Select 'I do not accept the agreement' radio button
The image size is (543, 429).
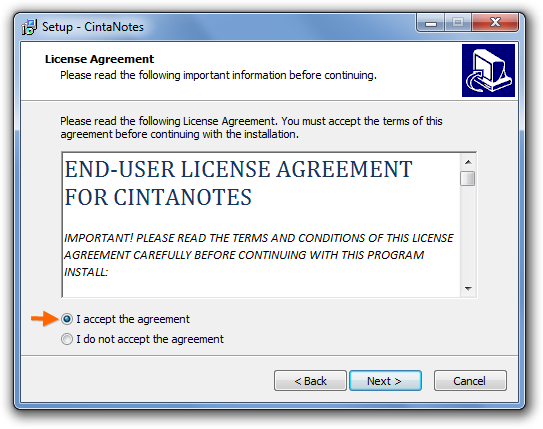click(67, 339)
